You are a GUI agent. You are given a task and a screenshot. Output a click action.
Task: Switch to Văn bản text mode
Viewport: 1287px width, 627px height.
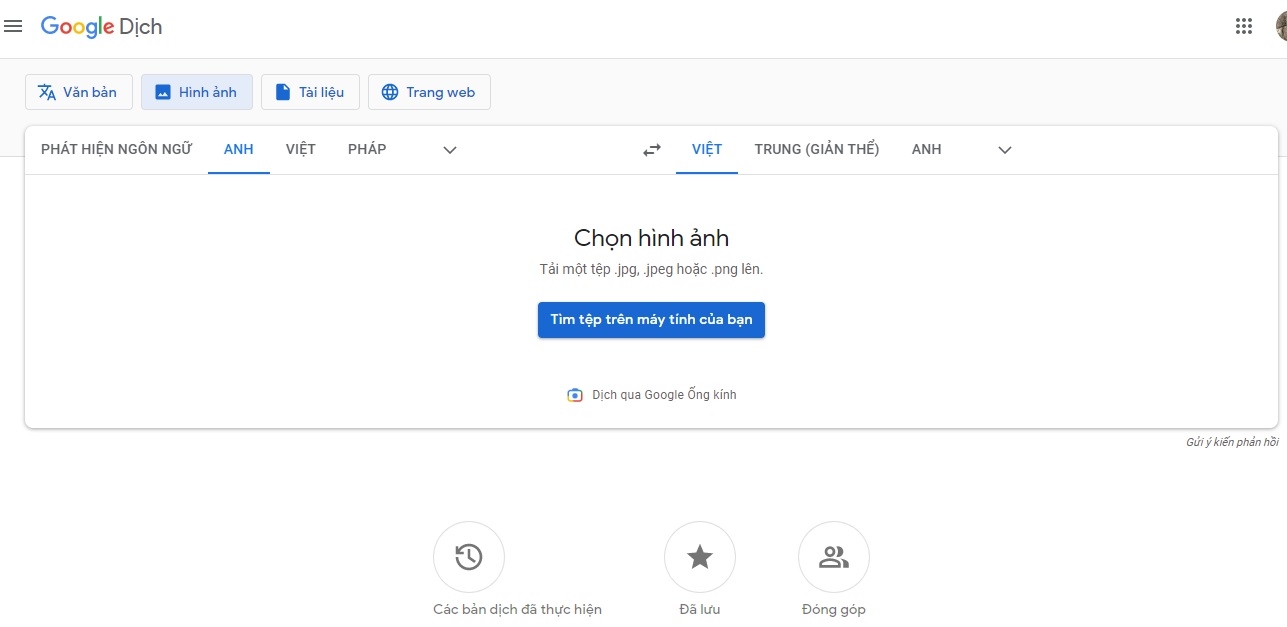click(79, 92)
